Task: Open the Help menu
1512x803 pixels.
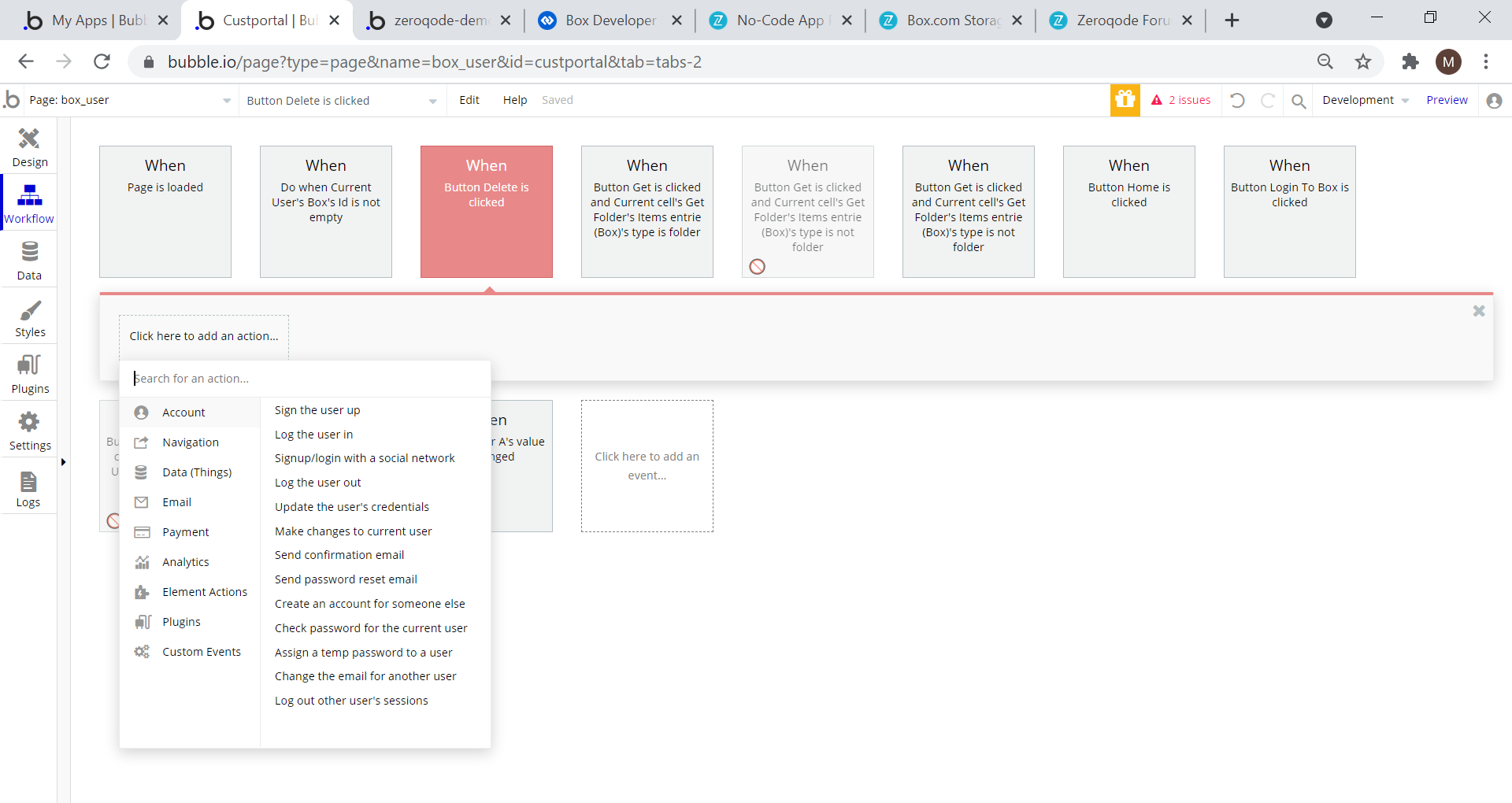Action: (x=515, y=100)
